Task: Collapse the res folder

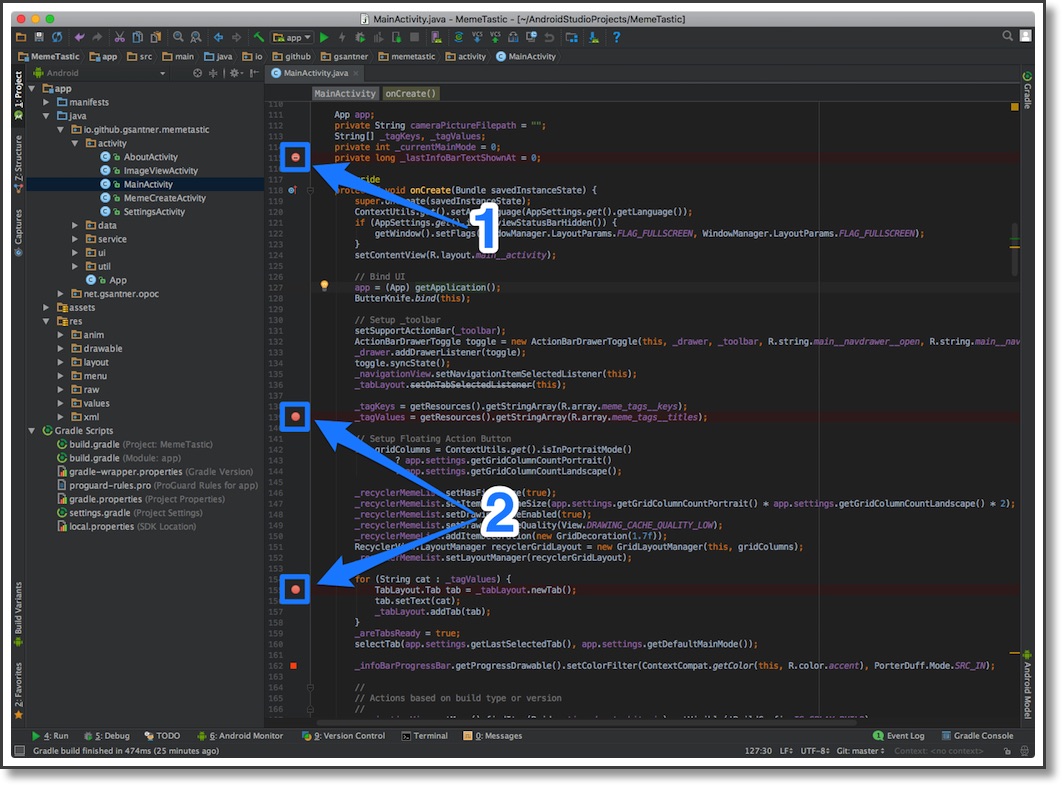Action: [x=46, y=322]
